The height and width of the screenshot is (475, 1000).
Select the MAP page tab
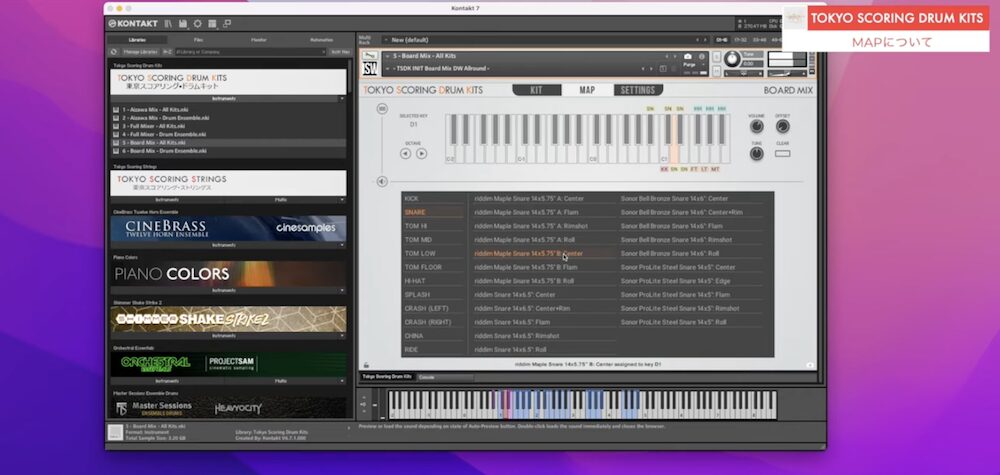(x=587, y=90)
